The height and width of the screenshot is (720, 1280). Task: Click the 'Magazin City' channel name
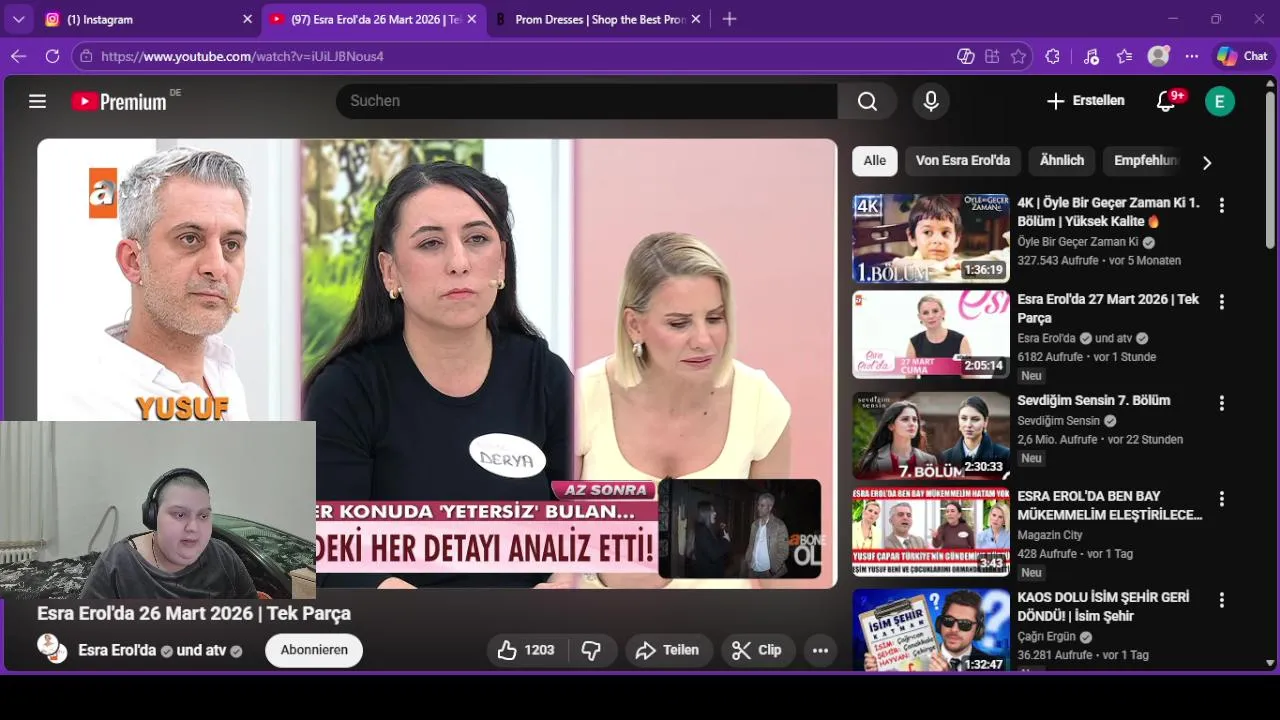(1050, 535)
